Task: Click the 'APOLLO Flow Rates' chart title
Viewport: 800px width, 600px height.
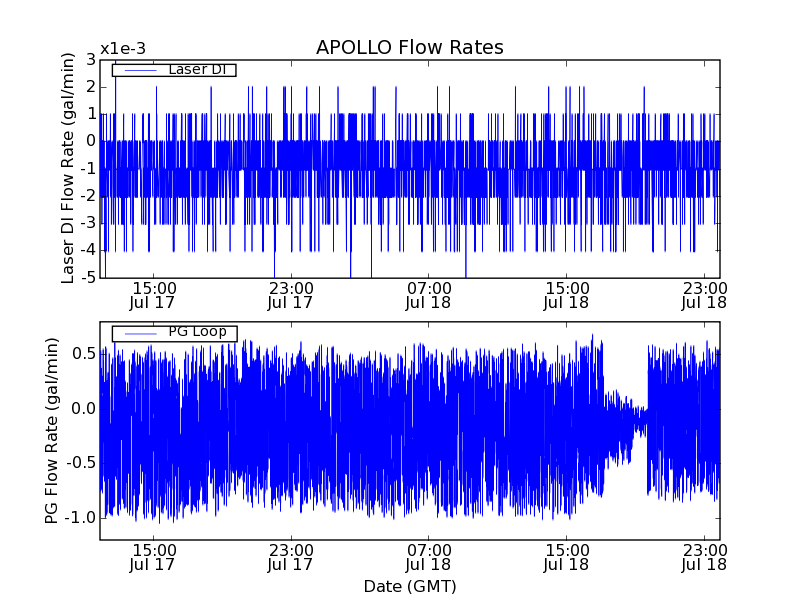Action: pyautogui.click(x=410, y=47)
